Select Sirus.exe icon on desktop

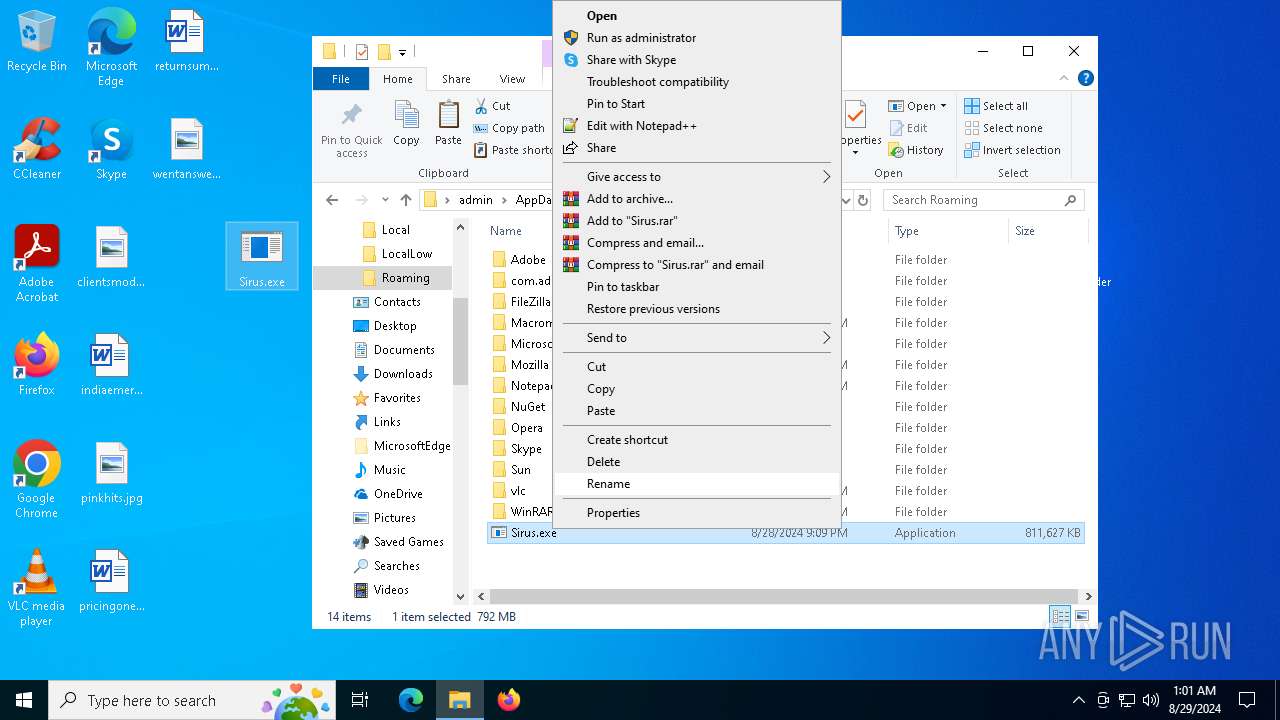pyautogui.click(x=262, y=257)
